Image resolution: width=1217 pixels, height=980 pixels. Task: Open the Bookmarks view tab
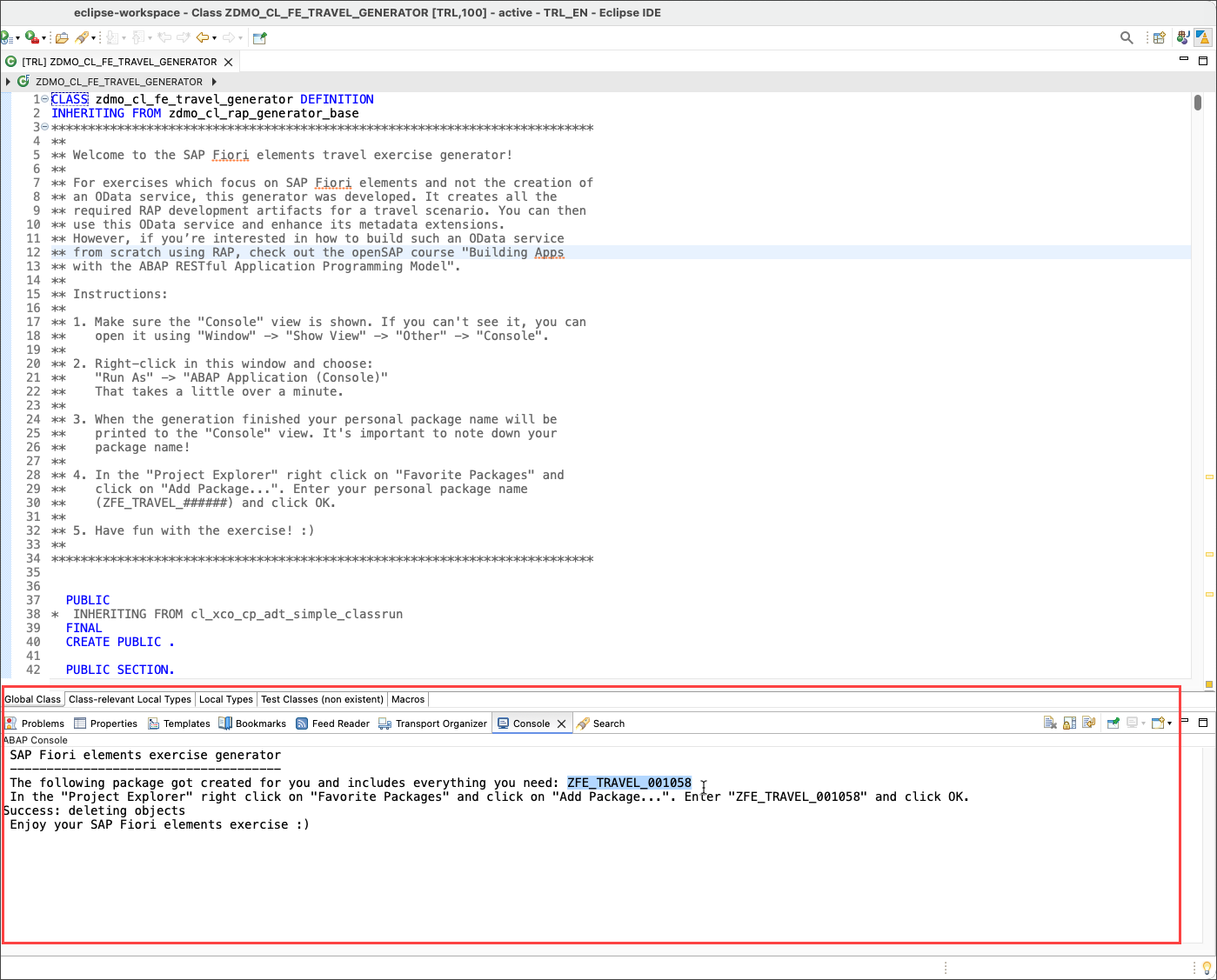click(252, 723)
